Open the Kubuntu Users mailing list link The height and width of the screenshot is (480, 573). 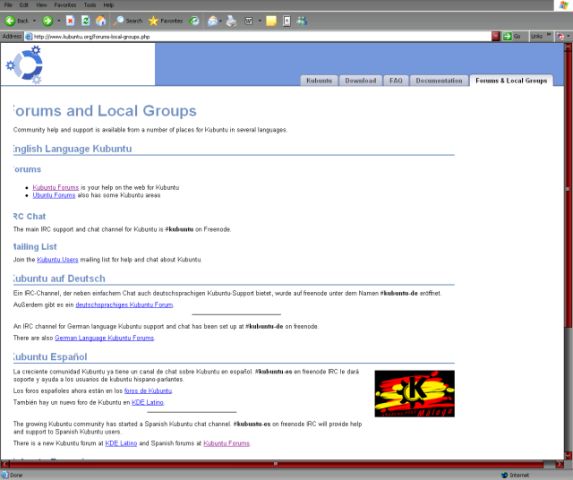click(x=57, y=260)
